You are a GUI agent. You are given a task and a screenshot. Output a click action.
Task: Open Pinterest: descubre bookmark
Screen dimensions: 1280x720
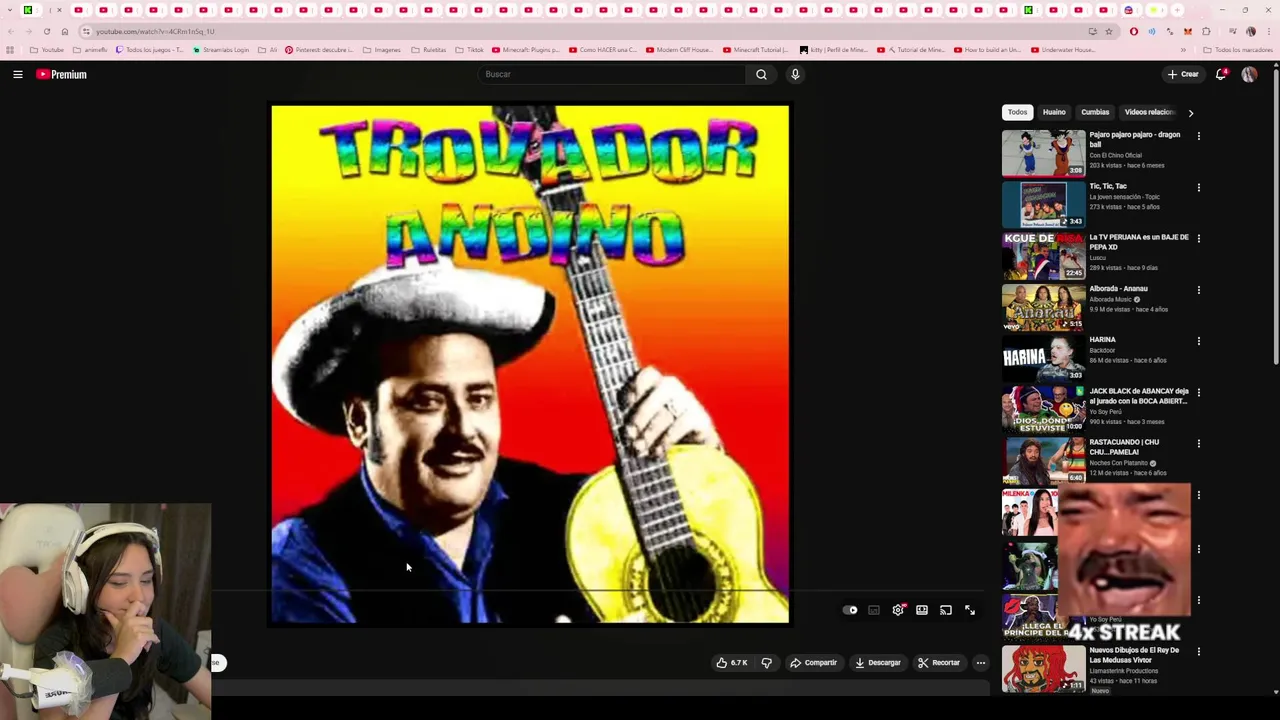click(x=319, y=50)
